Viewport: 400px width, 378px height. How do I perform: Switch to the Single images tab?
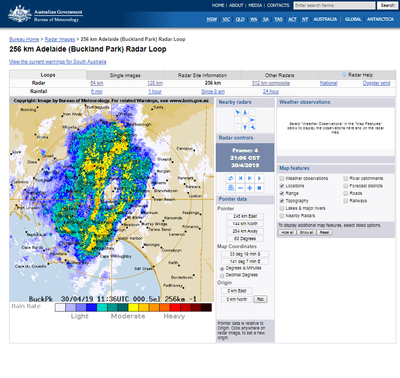tap(125, 75)
